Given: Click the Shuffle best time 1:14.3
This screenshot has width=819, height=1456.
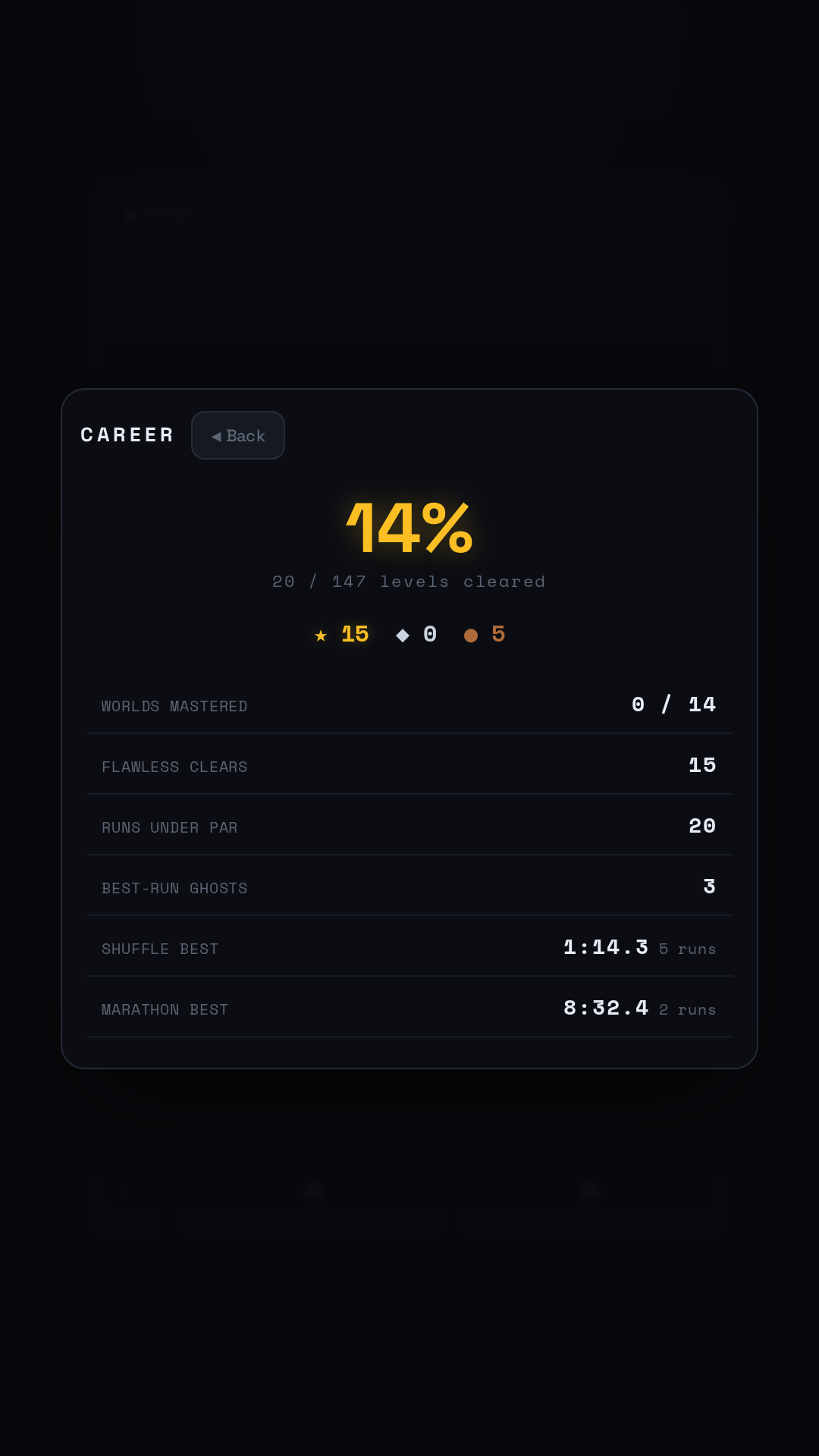Looking at the screenshot, I should (606, 947).
